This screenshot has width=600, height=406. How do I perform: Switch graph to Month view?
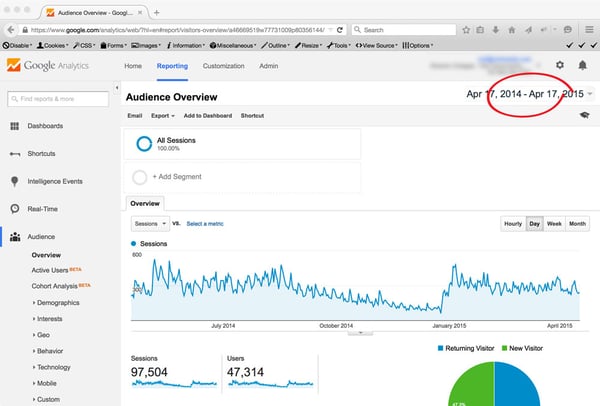click(577, 224)
